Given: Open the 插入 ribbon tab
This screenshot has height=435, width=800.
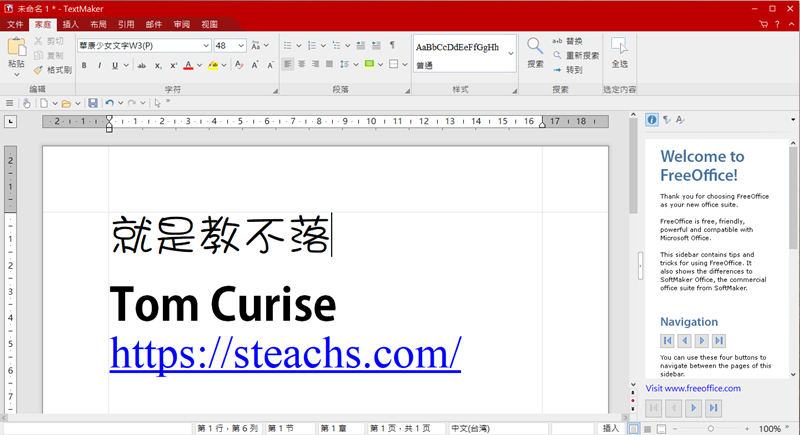Looking at the screenshot, I should coord(70,23).
